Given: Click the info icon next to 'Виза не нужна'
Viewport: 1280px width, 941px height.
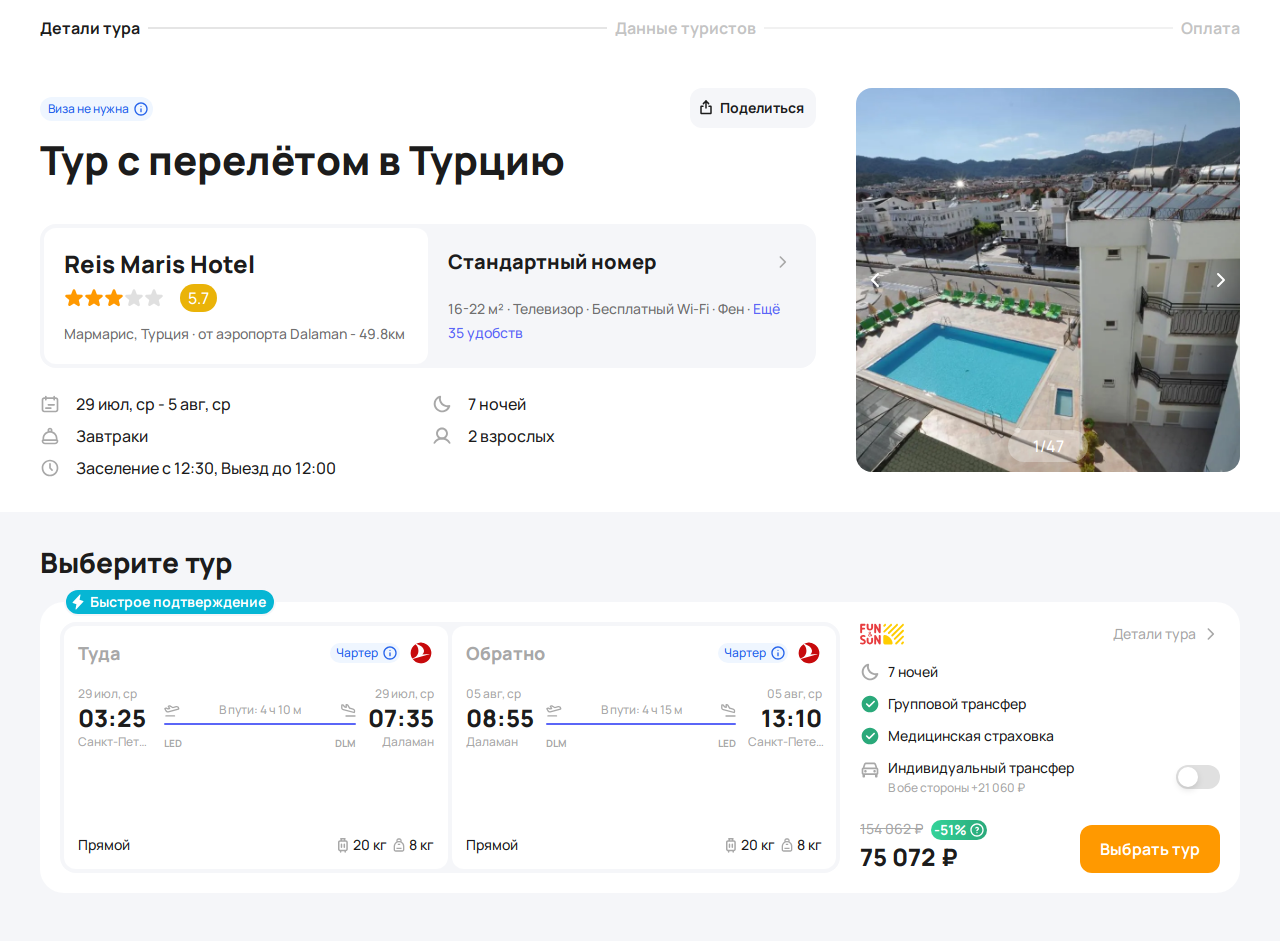Looking at the screenshot, I should 141,109.
